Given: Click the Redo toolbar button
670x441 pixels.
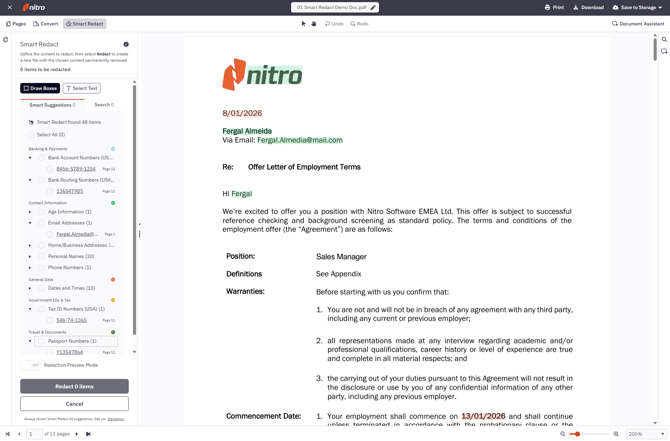Looking at the screenshot, I should [359, 24].
